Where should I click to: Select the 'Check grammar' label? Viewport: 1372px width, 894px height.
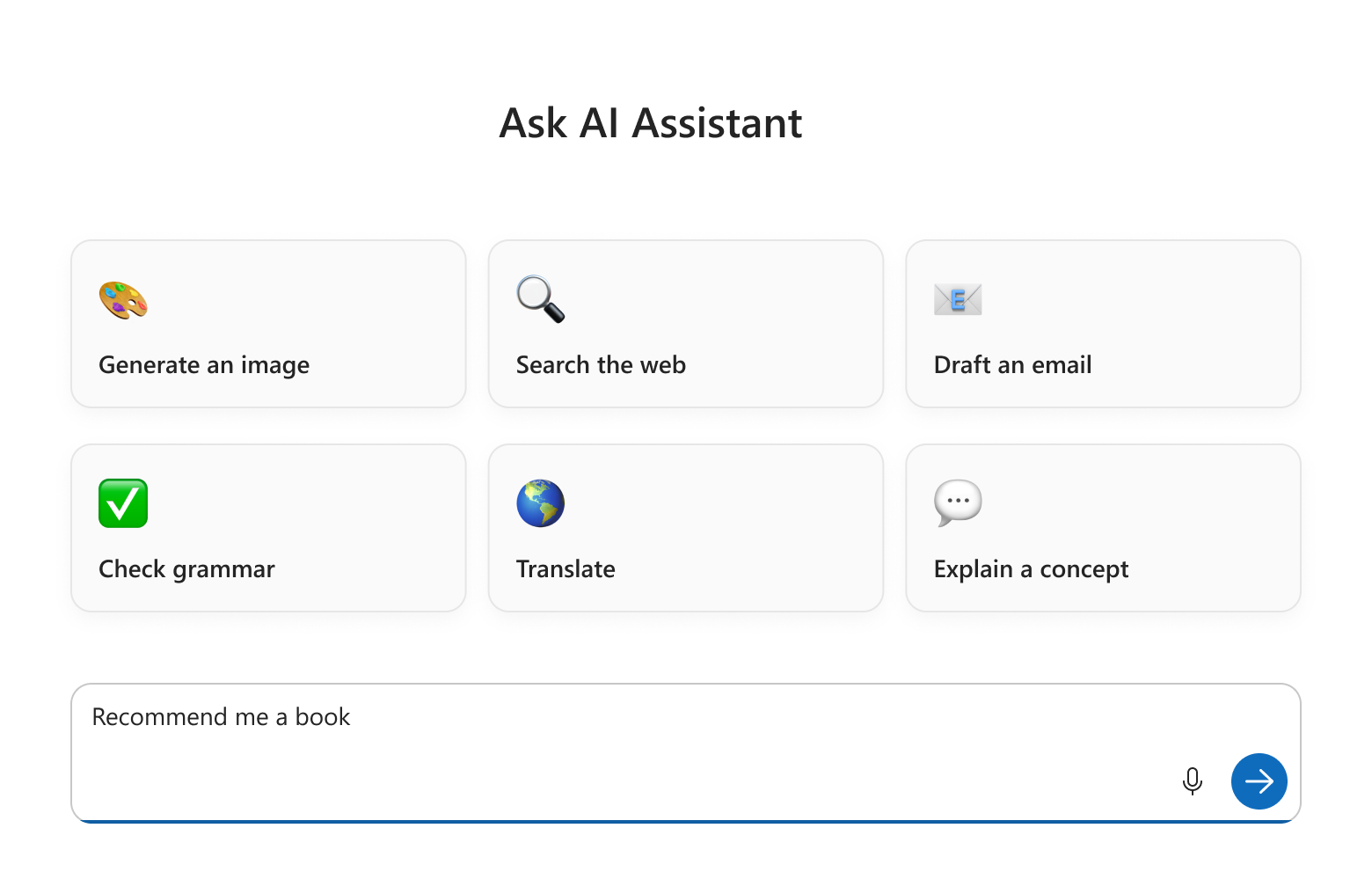[186, 569]
